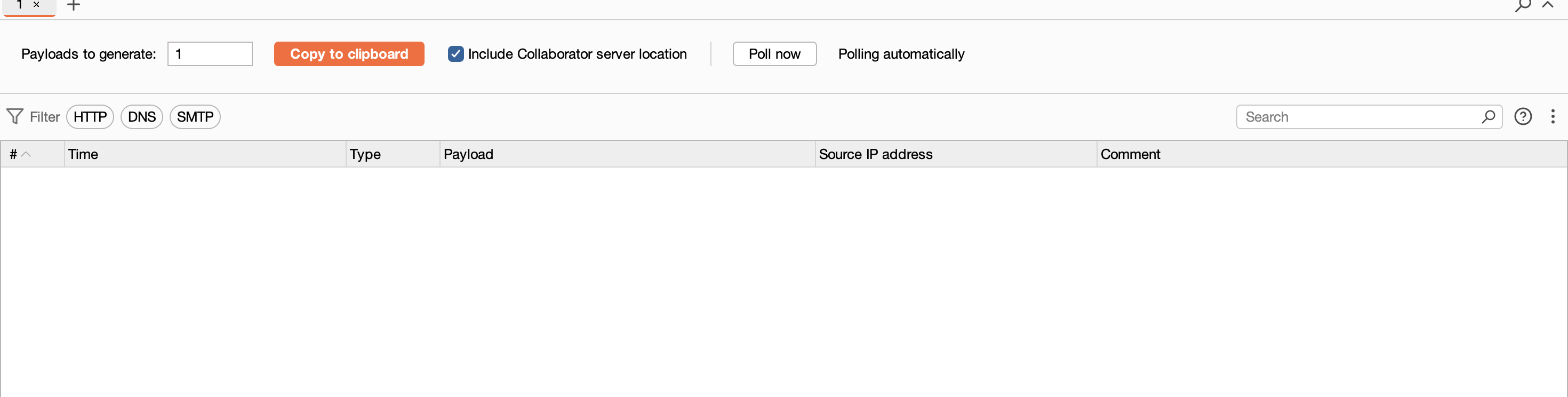
Task: Click the top-right search magnifier icon
Action: pyautogui.click(x=1522, y=5)
